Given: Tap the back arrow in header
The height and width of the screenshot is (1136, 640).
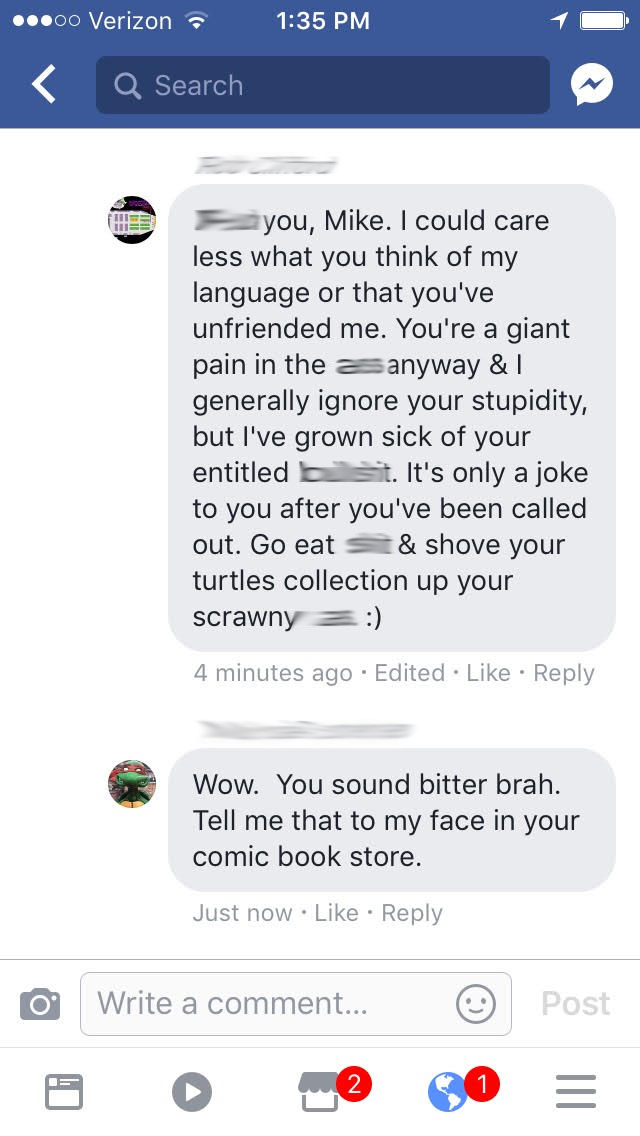Looking at the screenshot, I should pos(43,84).
